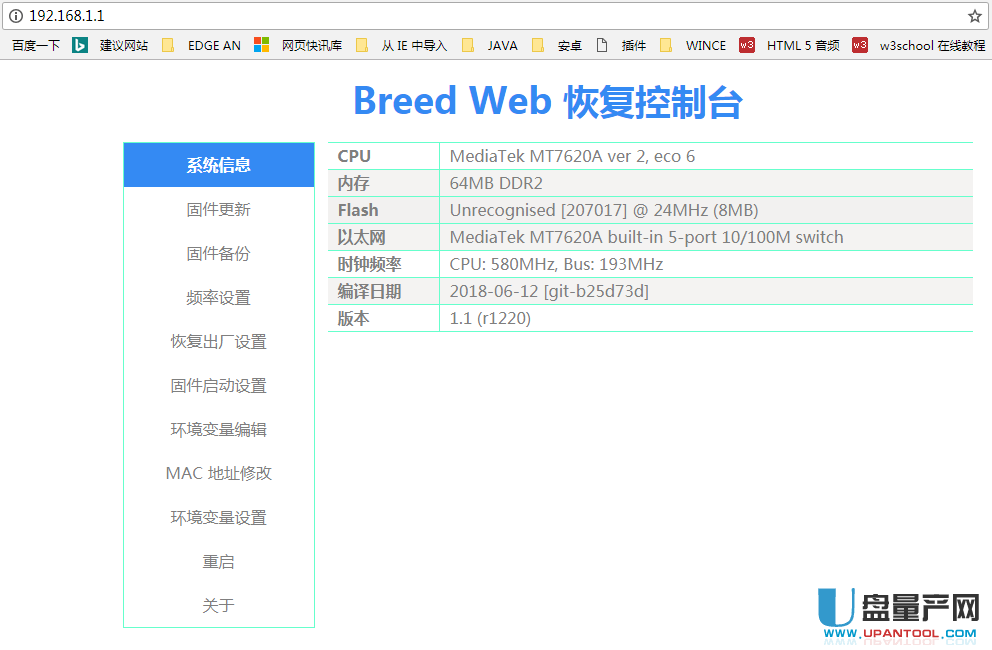Open the WINCE bookmark folder
992x650 pixels.
coord(694,45)
